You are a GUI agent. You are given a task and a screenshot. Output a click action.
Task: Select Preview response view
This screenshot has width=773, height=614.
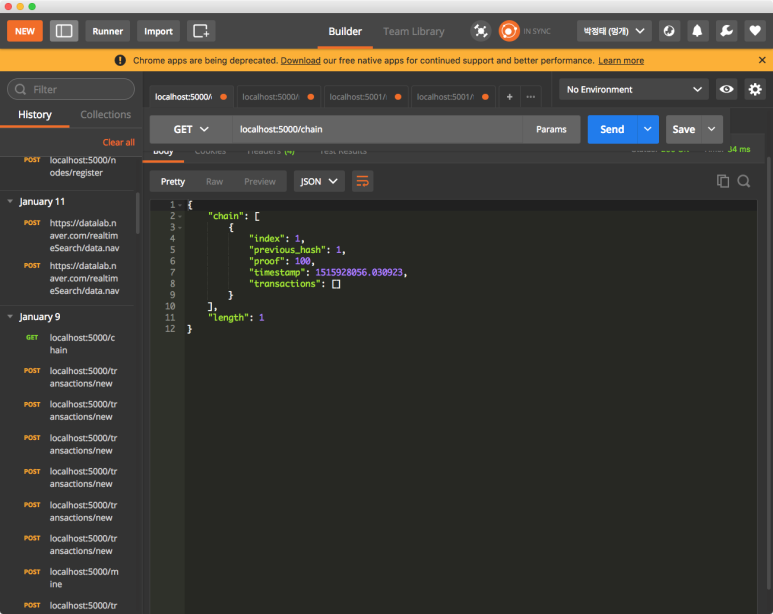point(260,181)
